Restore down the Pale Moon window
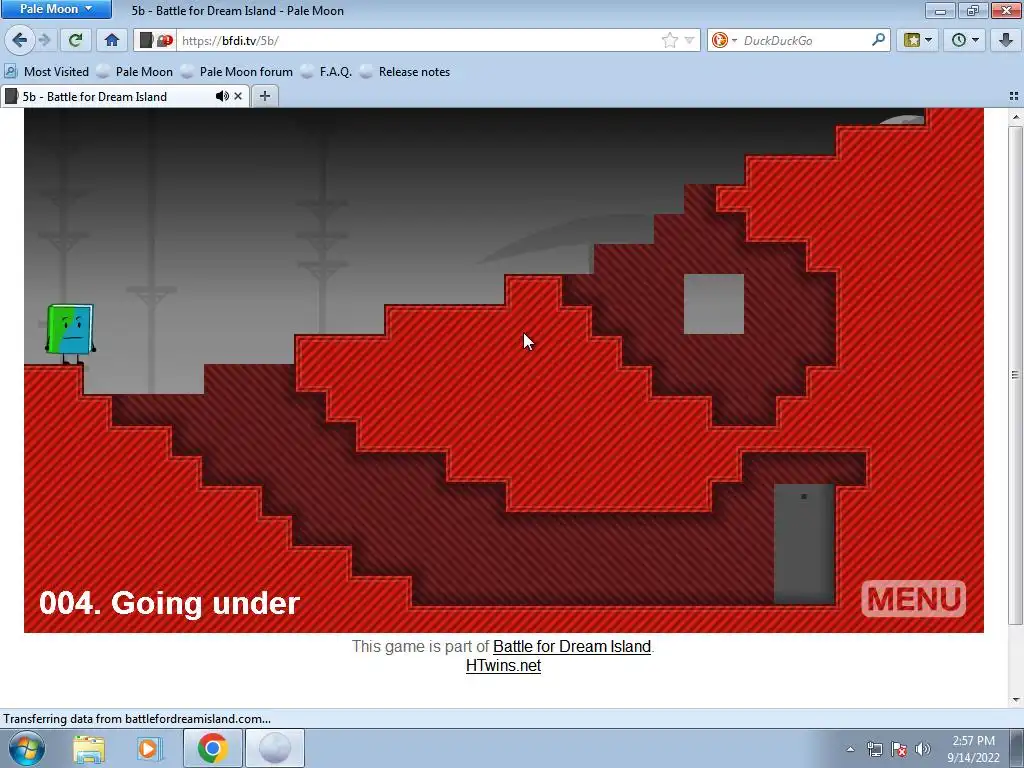This screenshot has width=1024, height=768. [973, 10]
